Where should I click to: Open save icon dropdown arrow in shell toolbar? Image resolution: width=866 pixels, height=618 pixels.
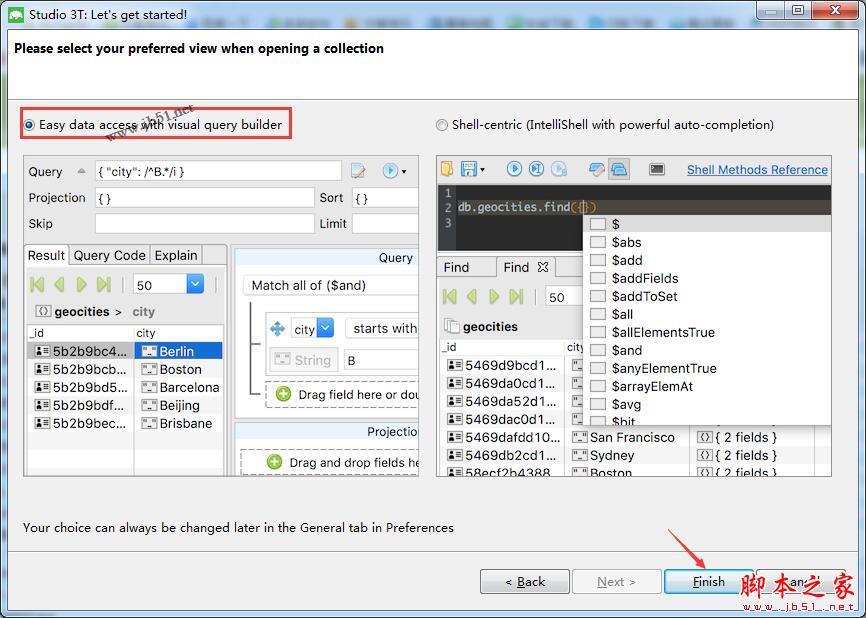coord(483,170)
